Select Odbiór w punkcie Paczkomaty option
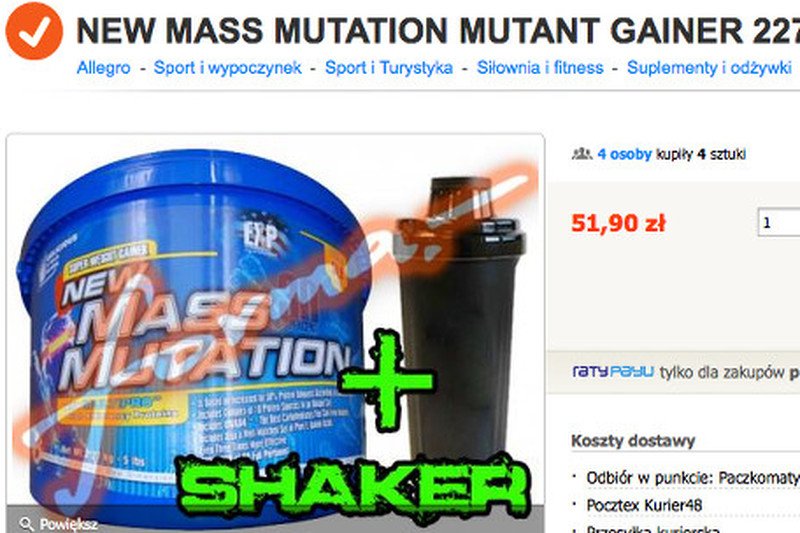Image resolution: width=800 pixels, height=533 pixels. tap(693, 478)
